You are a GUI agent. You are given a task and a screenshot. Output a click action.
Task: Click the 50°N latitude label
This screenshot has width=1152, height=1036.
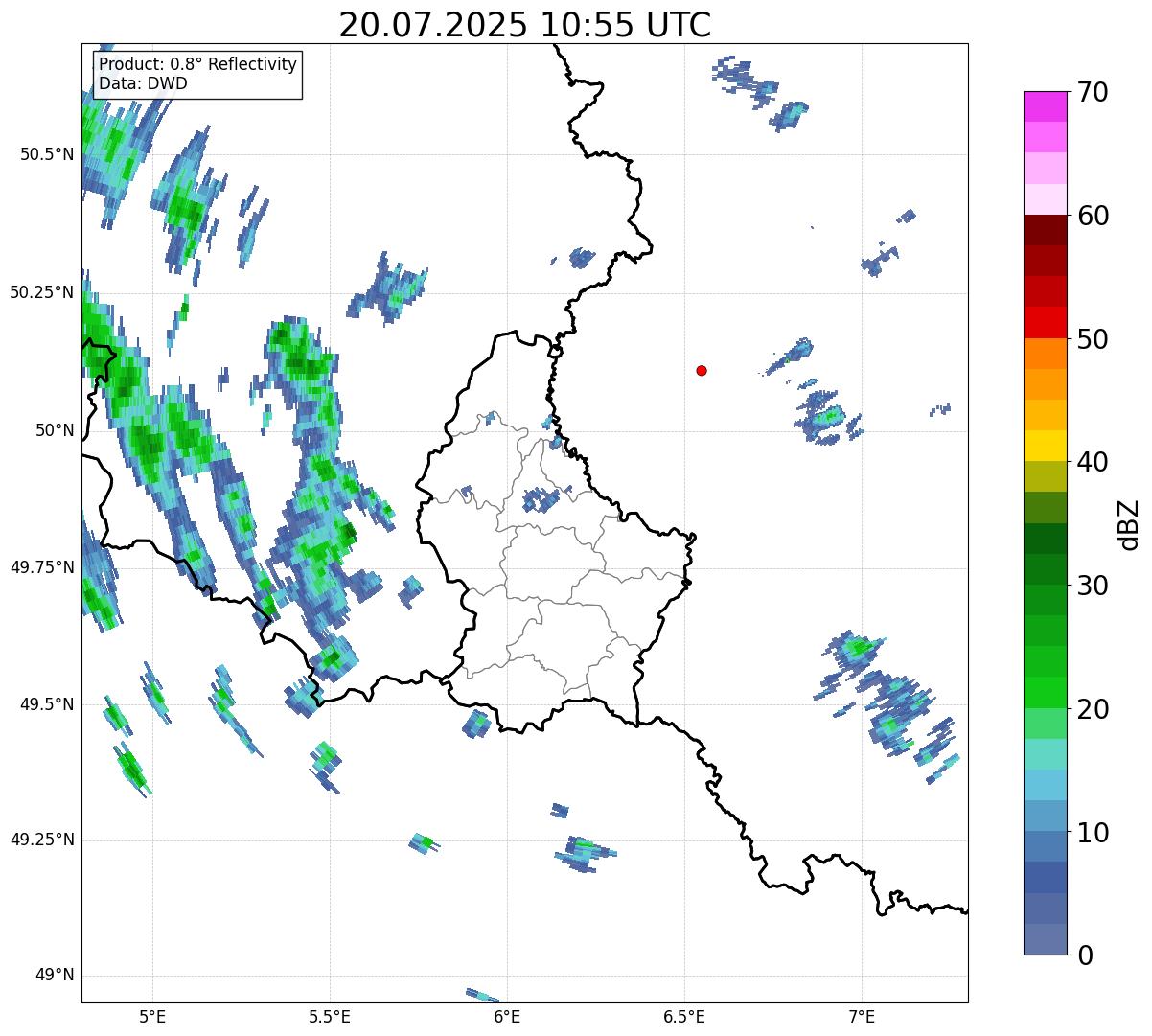pyautogui.click(x=55, y=430)
